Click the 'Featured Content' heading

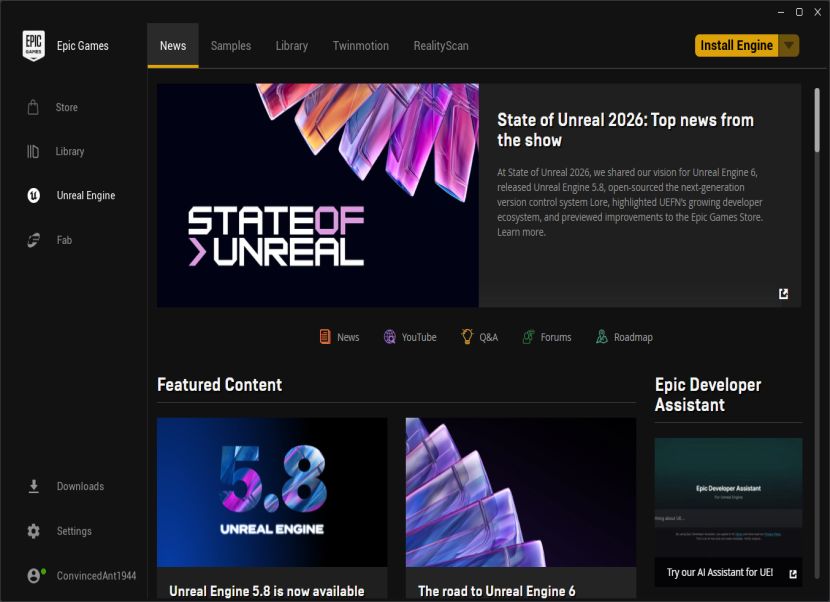(x=220, y=384)
